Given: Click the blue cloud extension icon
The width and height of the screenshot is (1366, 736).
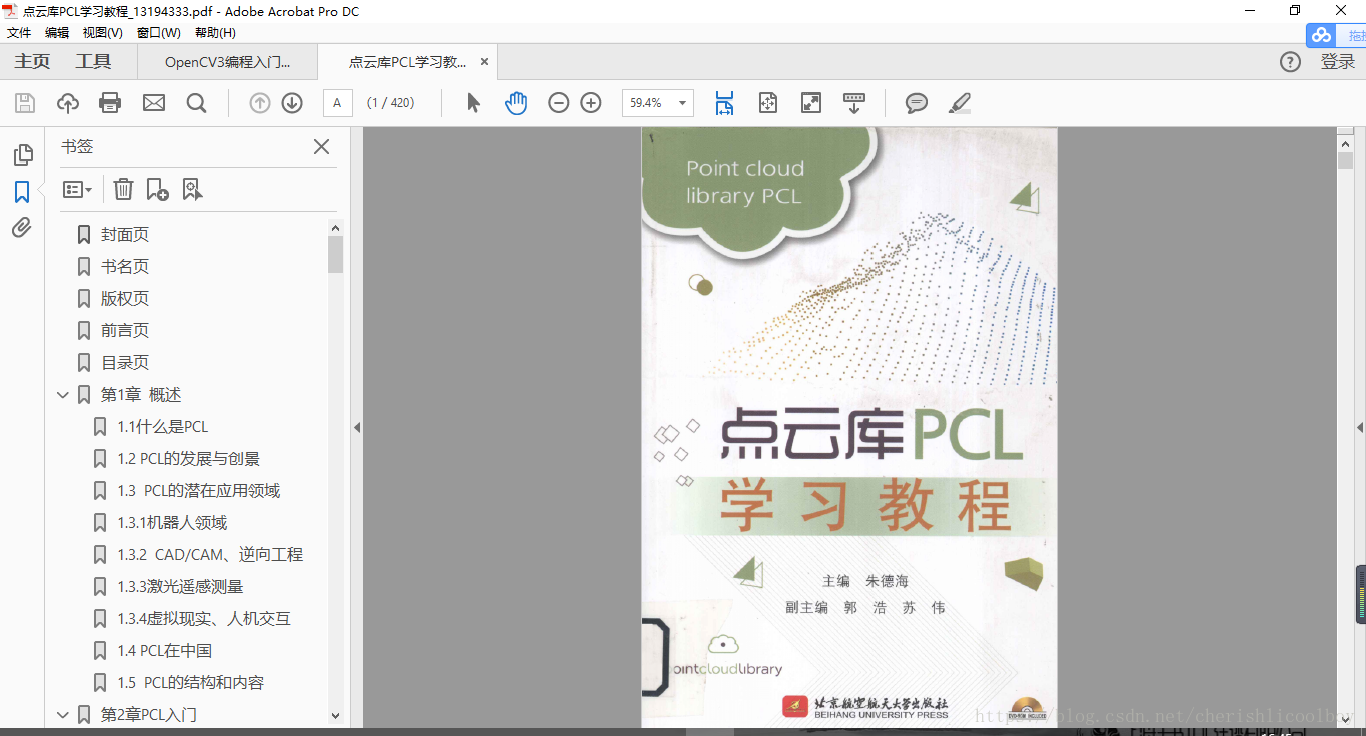Looking at the screenshot, I should (x=1322, y=35).
